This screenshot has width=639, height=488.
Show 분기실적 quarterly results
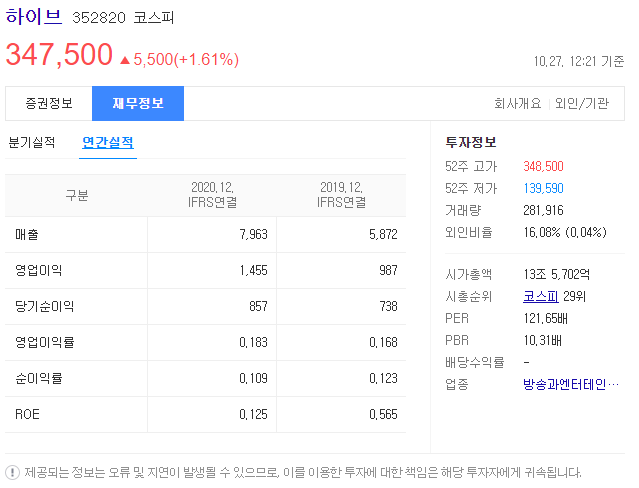click(x=32, y=142)
